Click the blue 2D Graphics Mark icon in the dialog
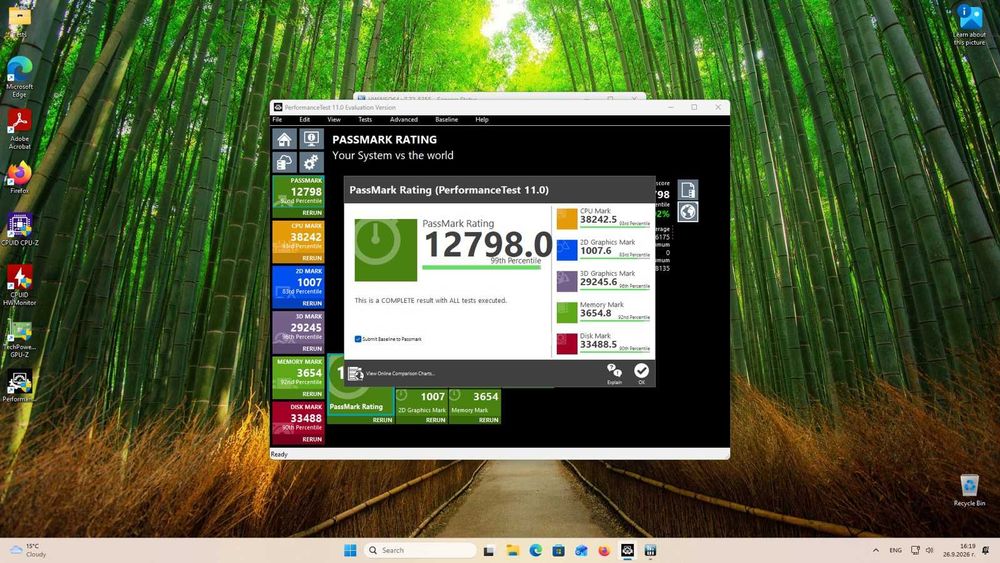Viewport: 1000px width, 563px height. 566,250
